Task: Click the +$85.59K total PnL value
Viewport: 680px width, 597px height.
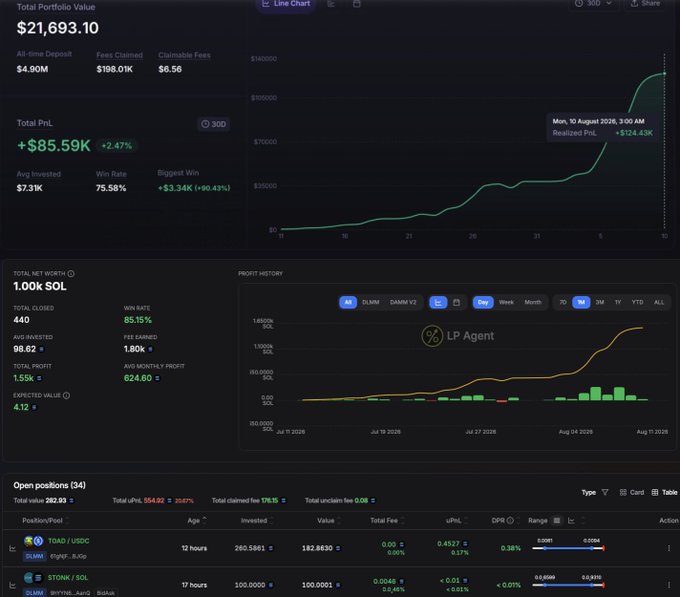Action: click(54, 145)
